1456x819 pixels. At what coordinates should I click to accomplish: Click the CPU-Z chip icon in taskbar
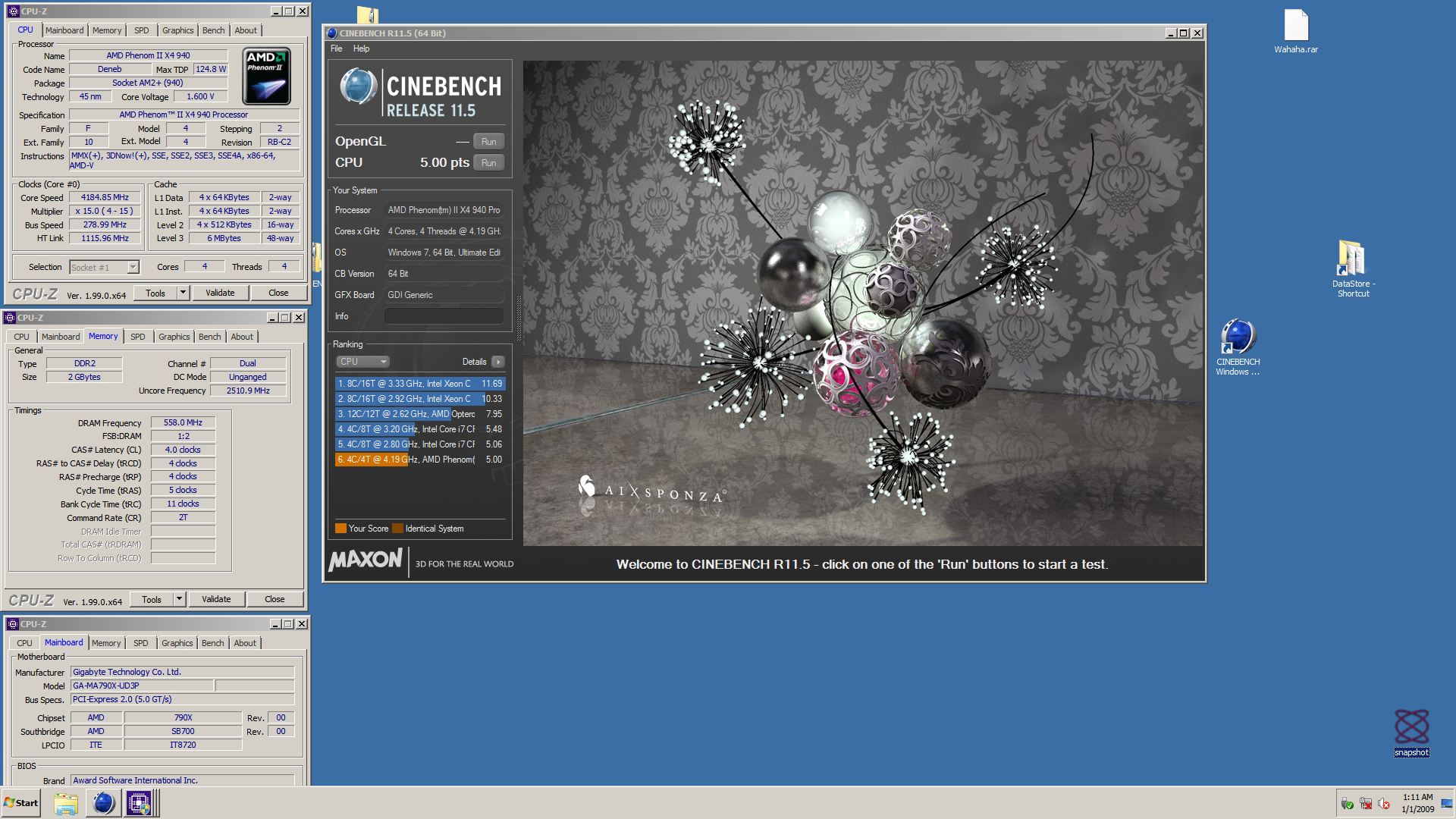tap(139, 803)
